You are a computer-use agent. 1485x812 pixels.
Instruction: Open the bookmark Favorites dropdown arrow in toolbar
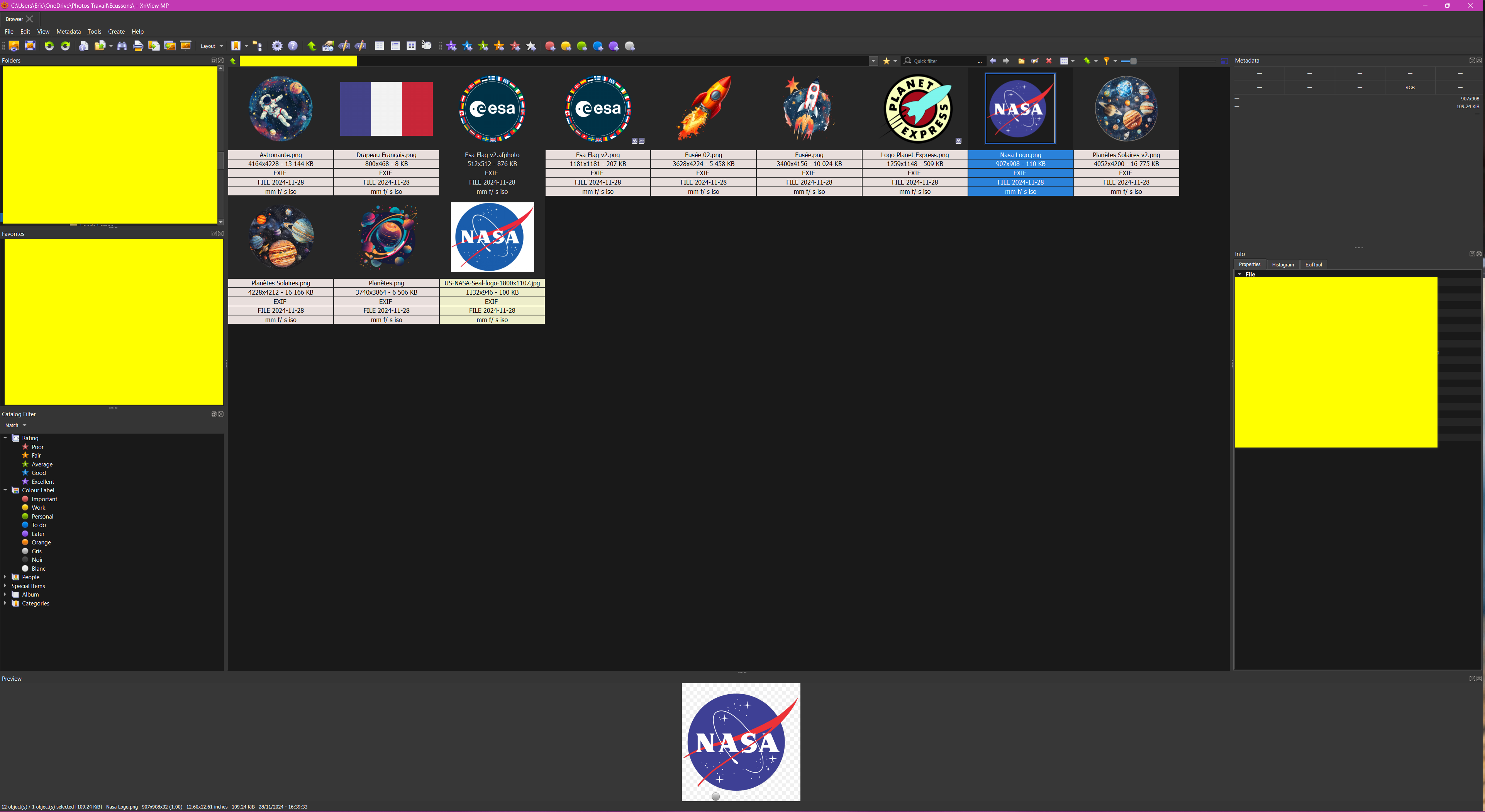(x=246, y=46)
